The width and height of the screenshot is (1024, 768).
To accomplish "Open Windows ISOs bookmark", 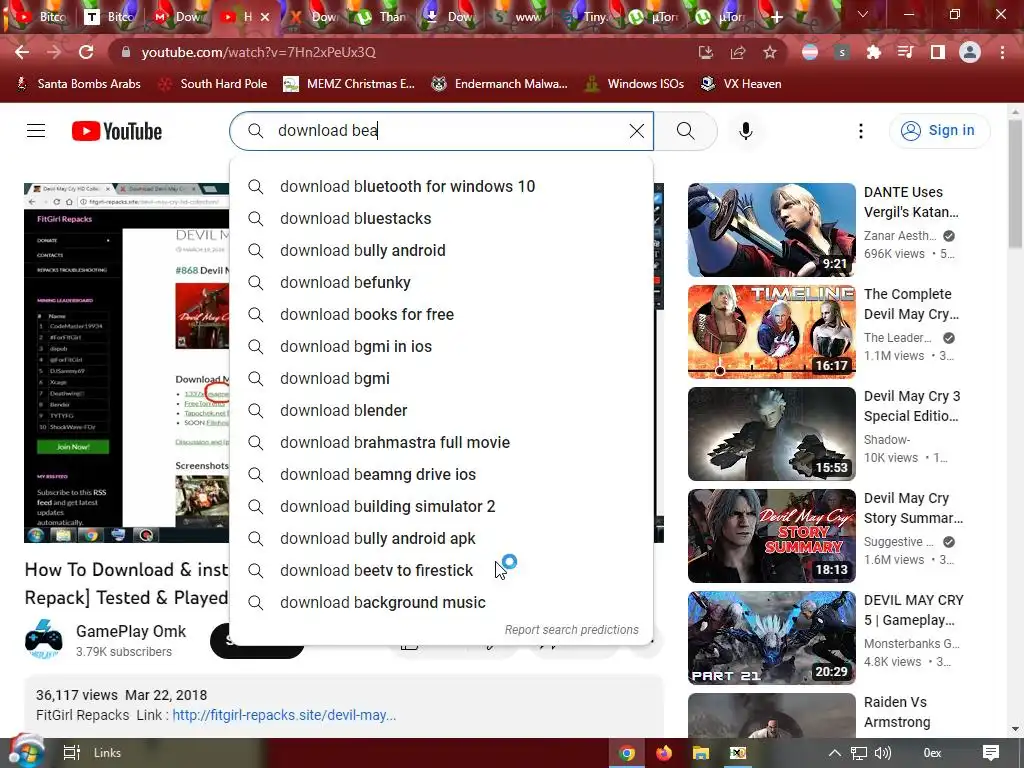I will pyautogui.click(x=633, y=84).
